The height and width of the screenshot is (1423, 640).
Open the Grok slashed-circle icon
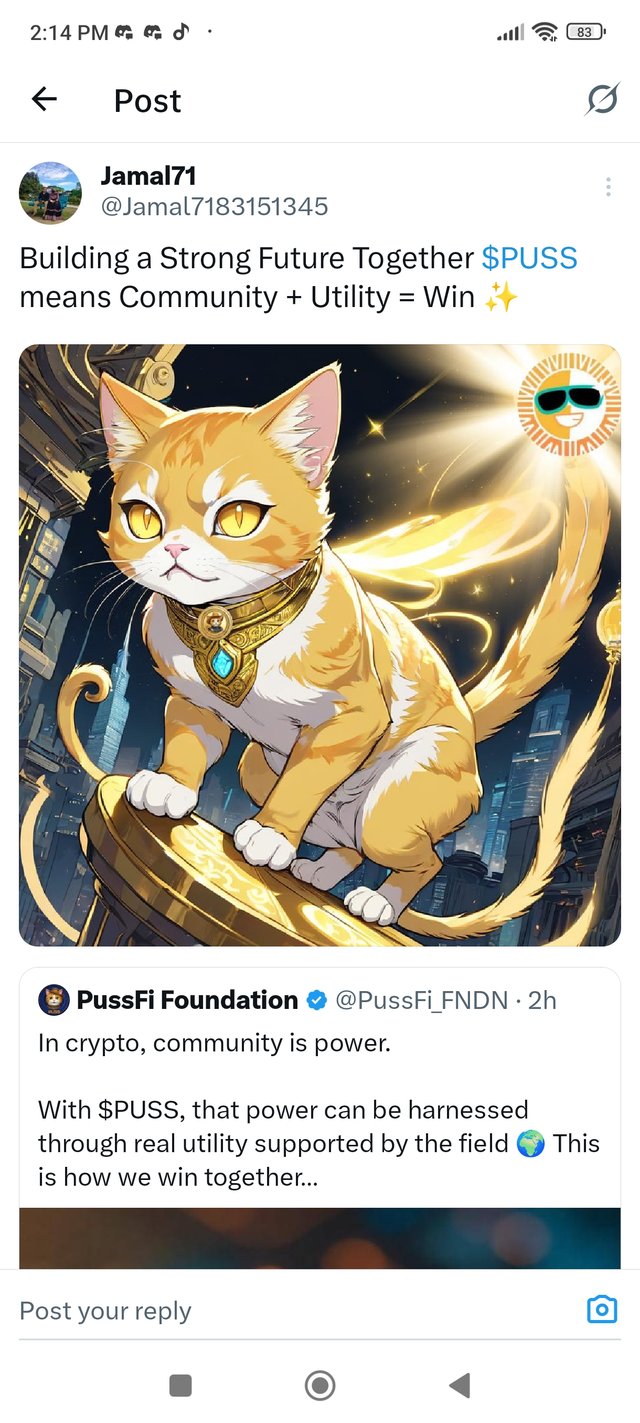602,100
